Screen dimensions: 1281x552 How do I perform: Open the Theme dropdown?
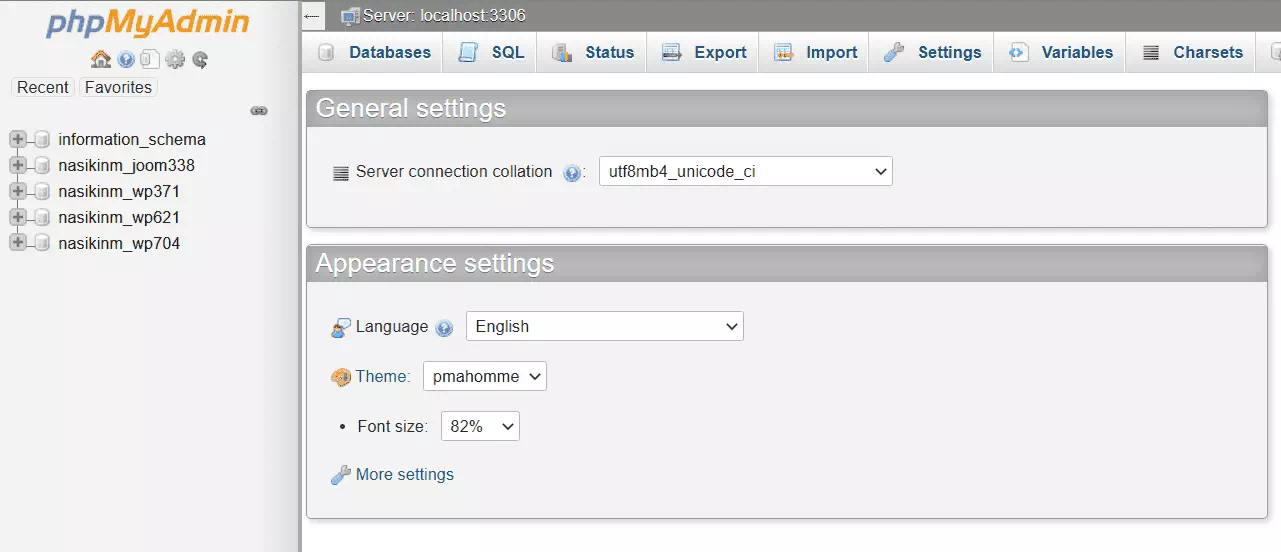click(484, 376)
